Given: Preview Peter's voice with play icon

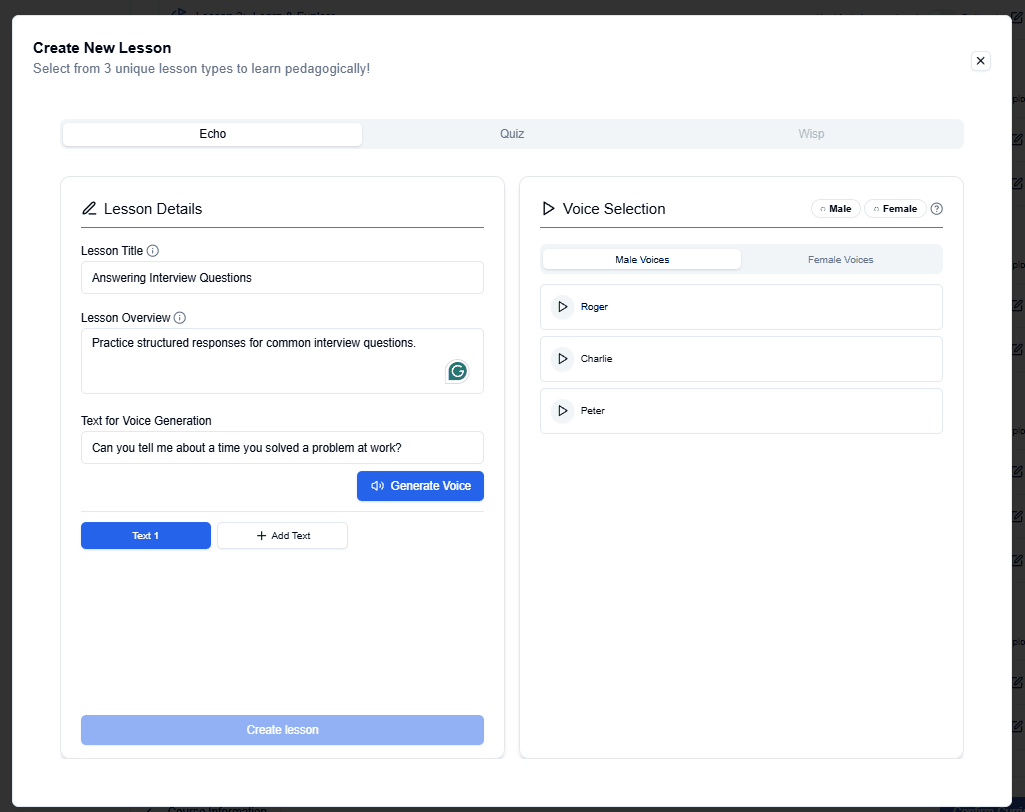Looking at the screenshot, I should click(x=562, y=411).
